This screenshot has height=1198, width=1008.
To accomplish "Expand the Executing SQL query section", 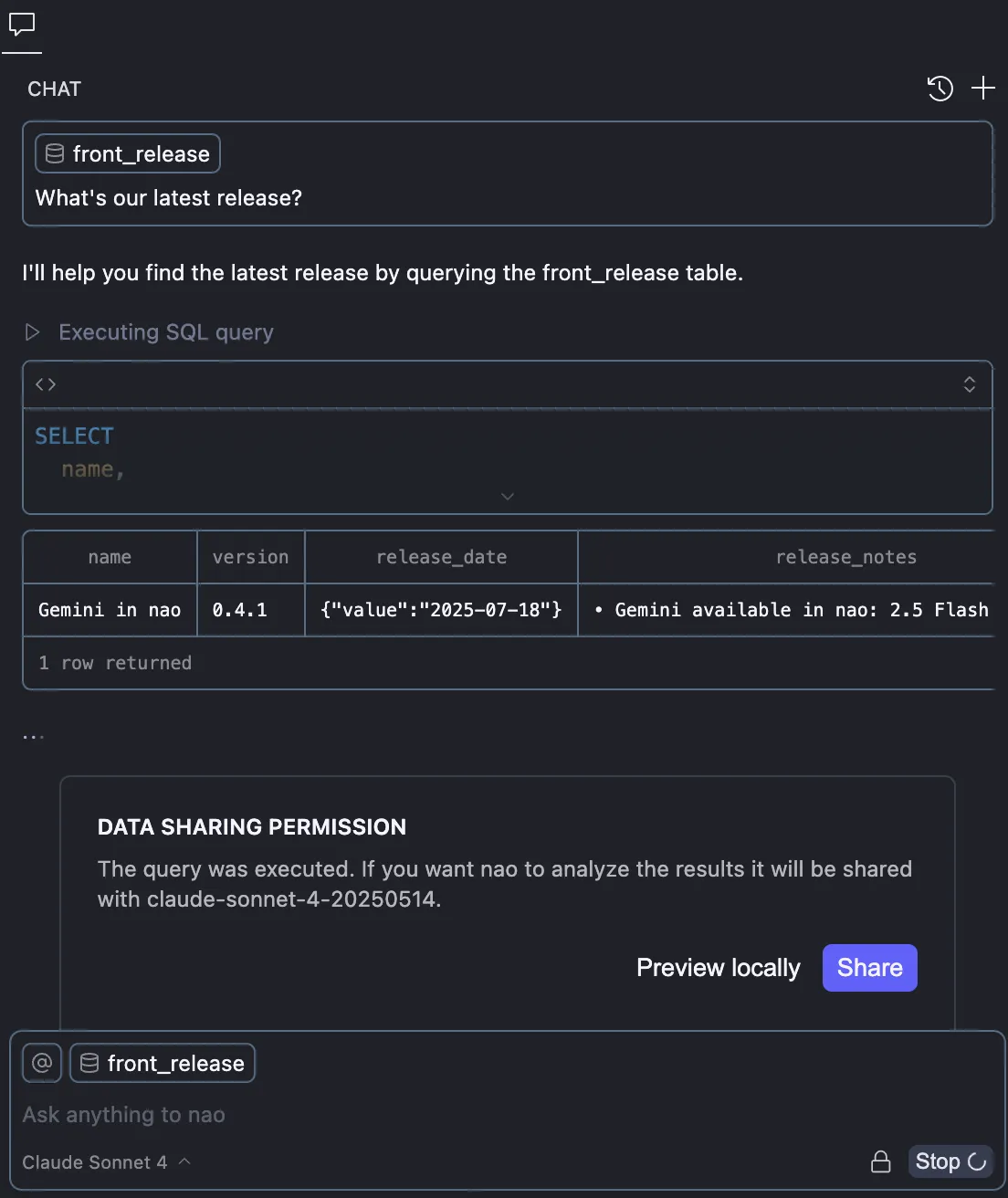I will coord(33,332).
